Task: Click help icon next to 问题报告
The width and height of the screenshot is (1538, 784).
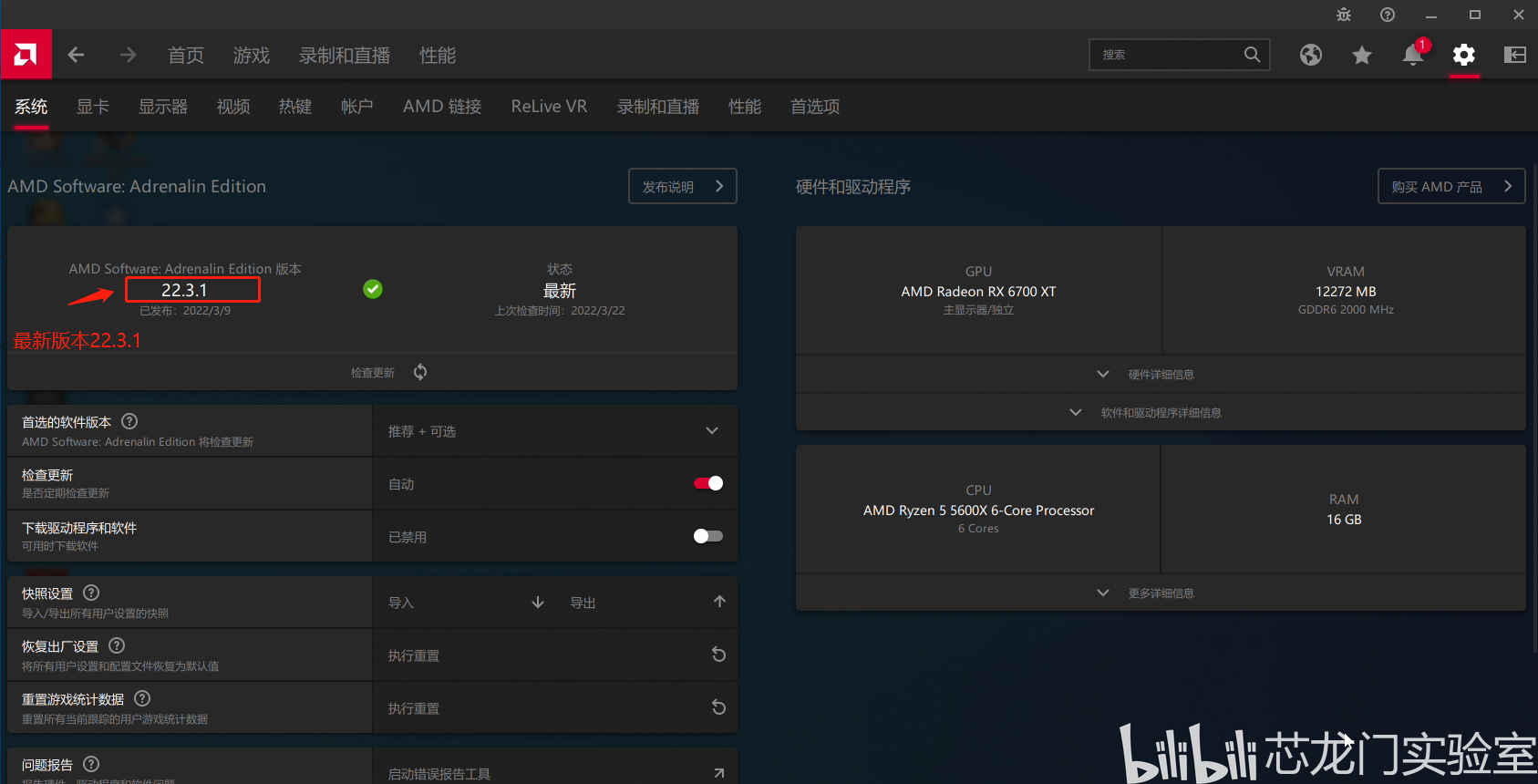Action: [x=91, y=764]
